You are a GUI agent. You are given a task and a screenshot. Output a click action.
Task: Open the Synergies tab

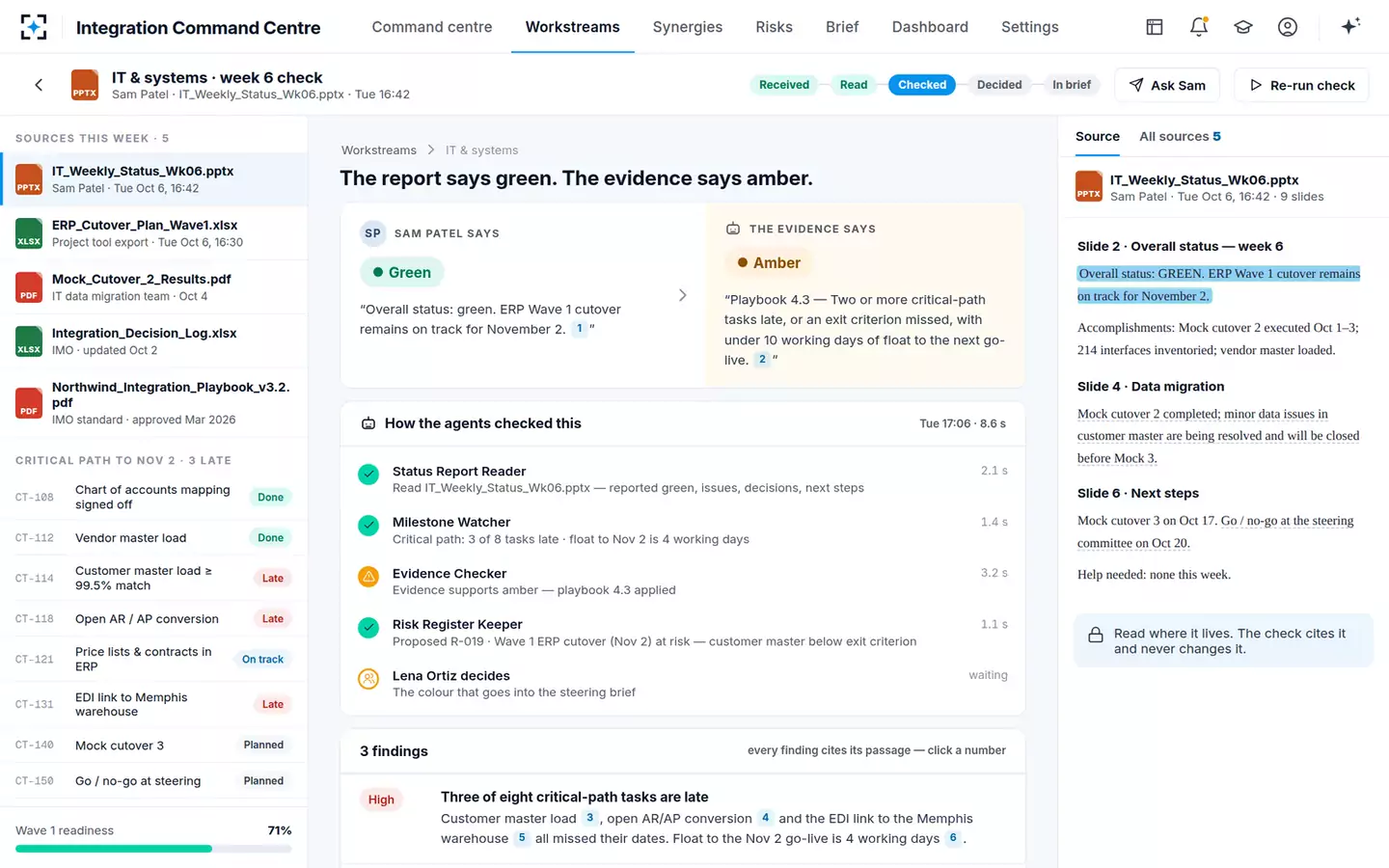[688, 27]
